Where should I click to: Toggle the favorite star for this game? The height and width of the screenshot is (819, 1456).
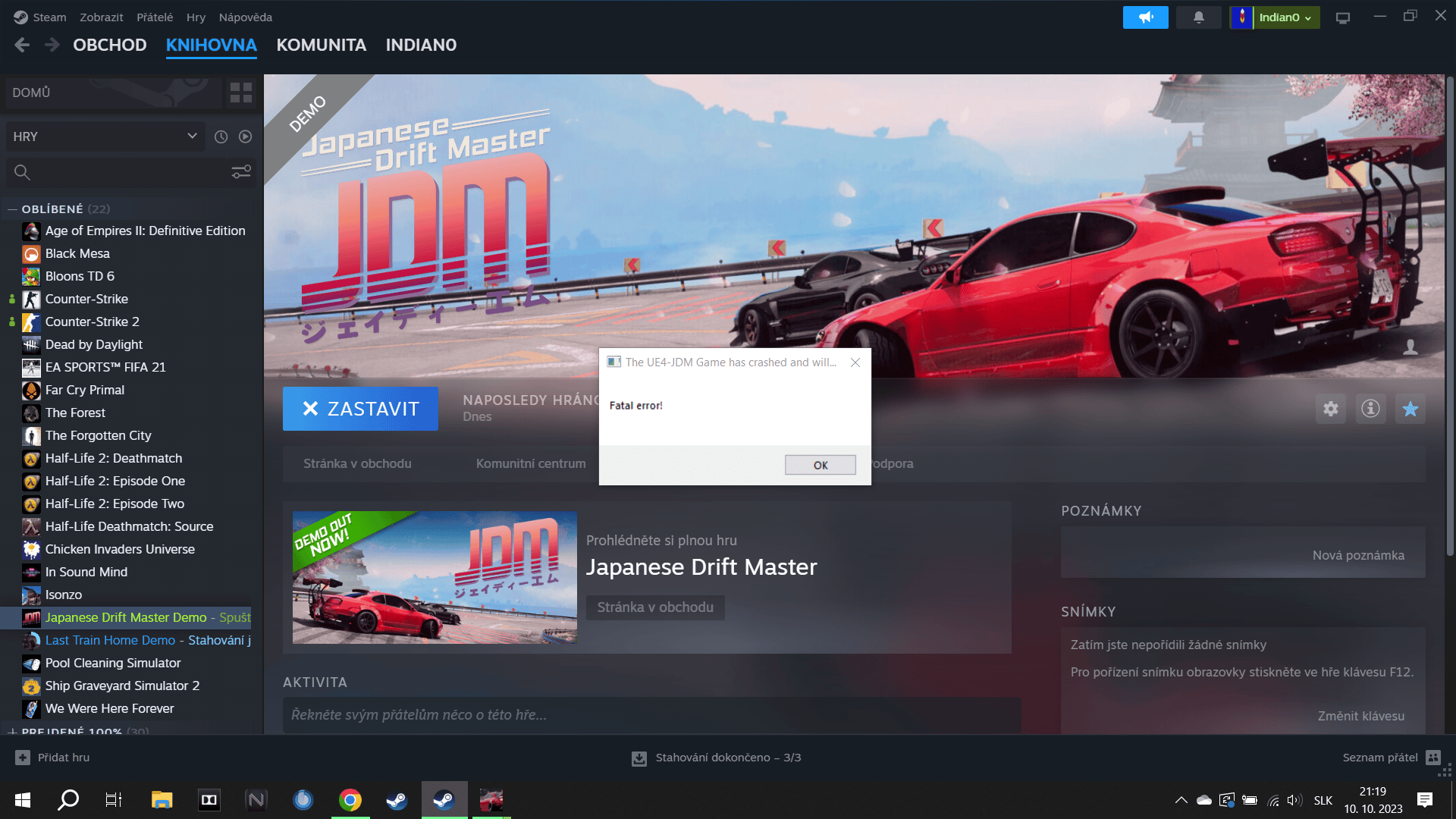pyautogui.click(x=1410, y=409)
